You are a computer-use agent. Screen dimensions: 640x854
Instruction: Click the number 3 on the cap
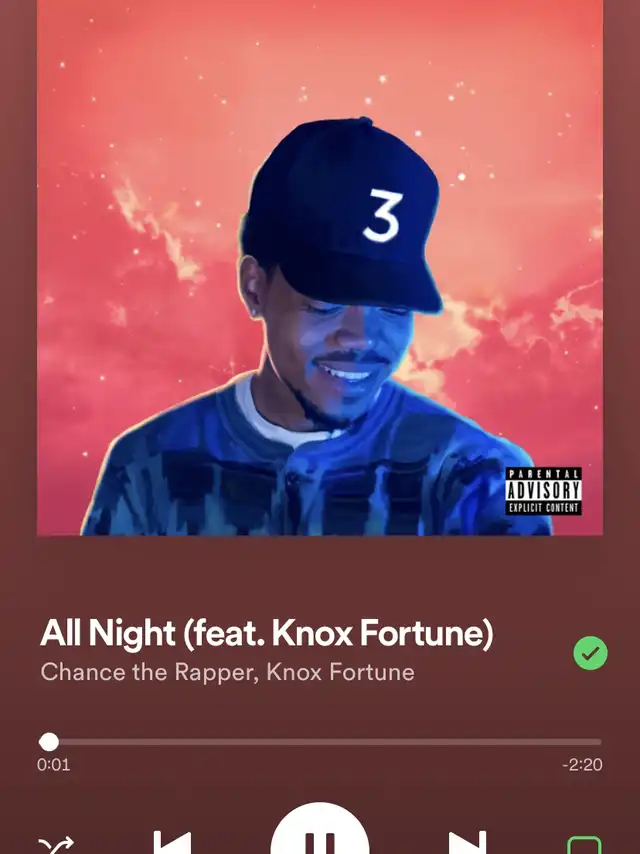click(383, 215)
